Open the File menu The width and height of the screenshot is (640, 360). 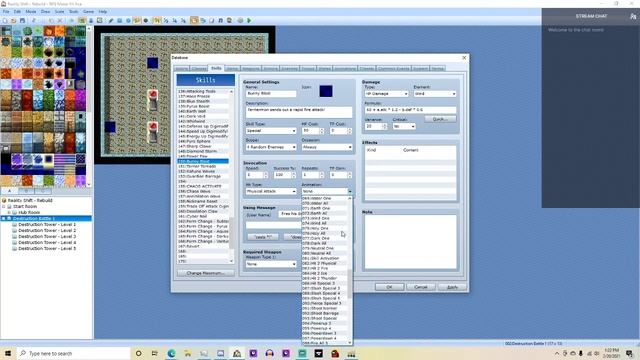(x=6, y=11)
